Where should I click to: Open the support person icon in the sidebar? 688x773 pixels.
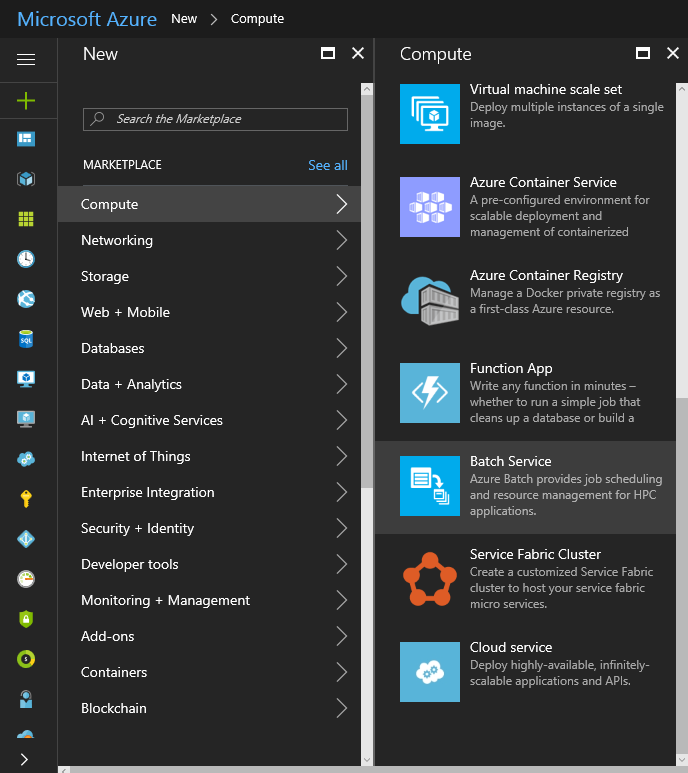point(26,699)
